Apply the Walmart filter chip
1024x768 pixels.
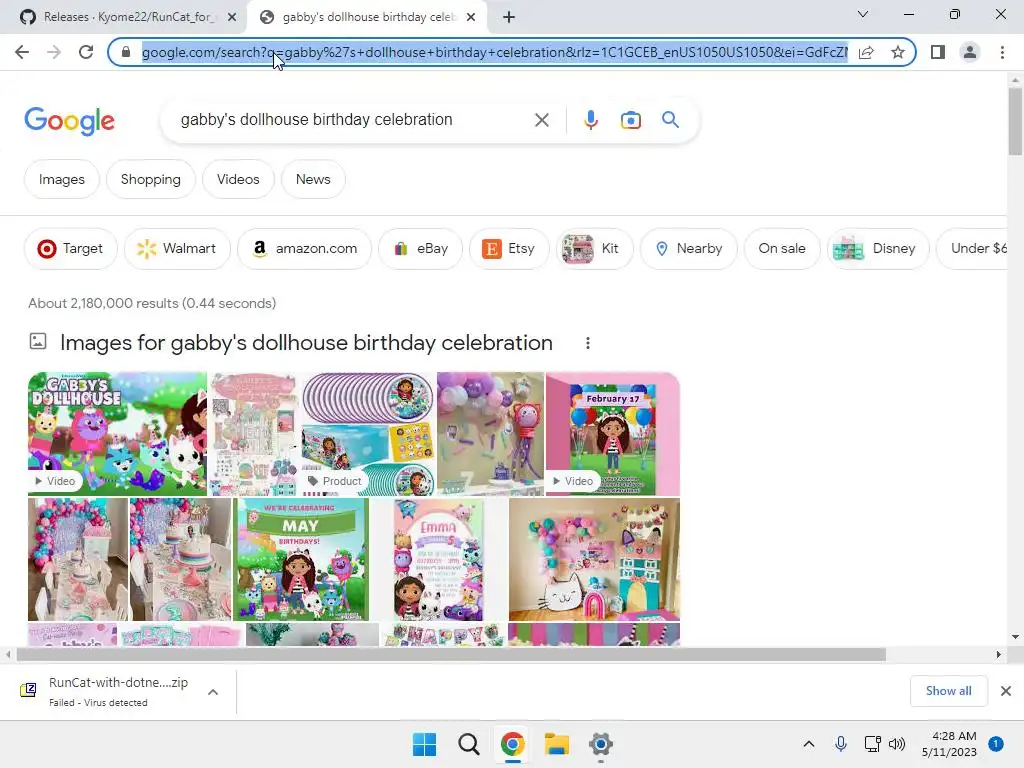tap(177, 249)
